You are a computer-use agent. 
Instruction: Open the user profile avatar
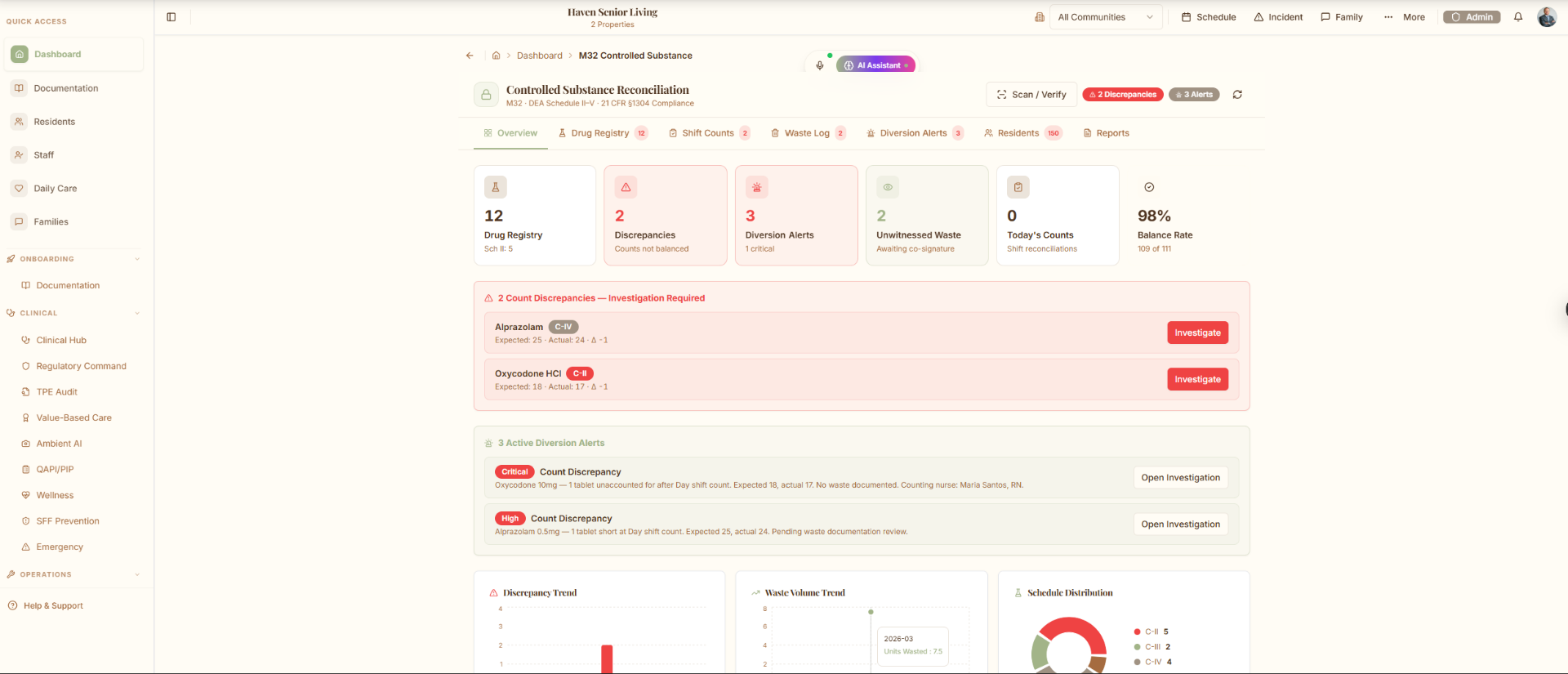pyautogui.click(x=1547, y=17)
